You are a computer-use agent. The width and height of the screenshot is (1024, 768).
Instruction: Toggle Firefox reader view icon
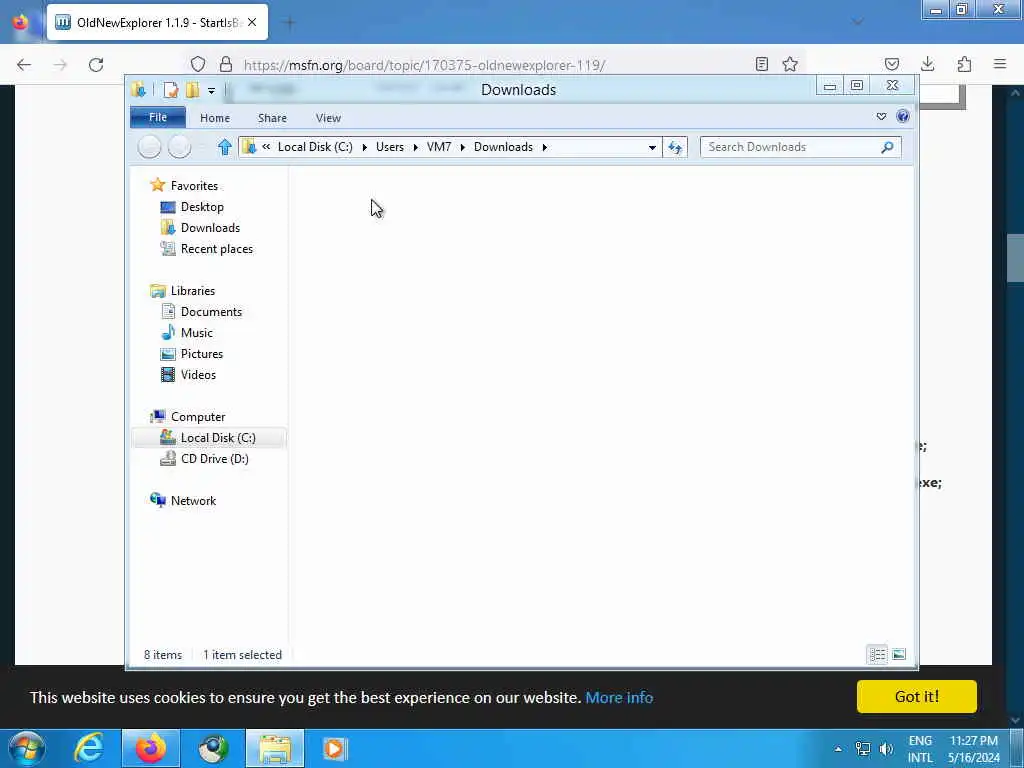pyautogui.click(x=761, y=64)
